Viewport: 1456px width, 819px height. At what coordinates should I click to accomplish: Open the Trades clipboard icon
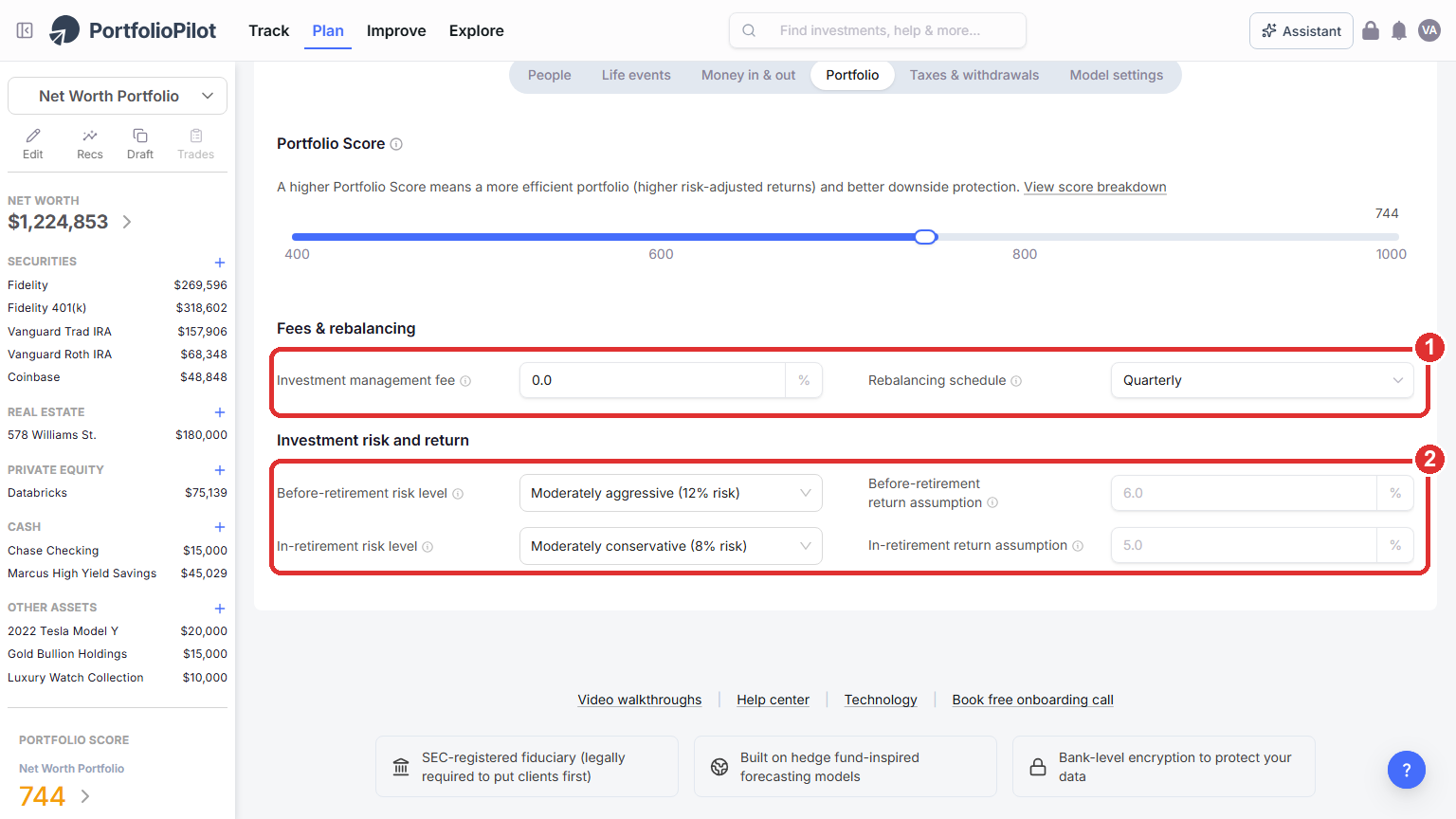click(x=196, y=144)
